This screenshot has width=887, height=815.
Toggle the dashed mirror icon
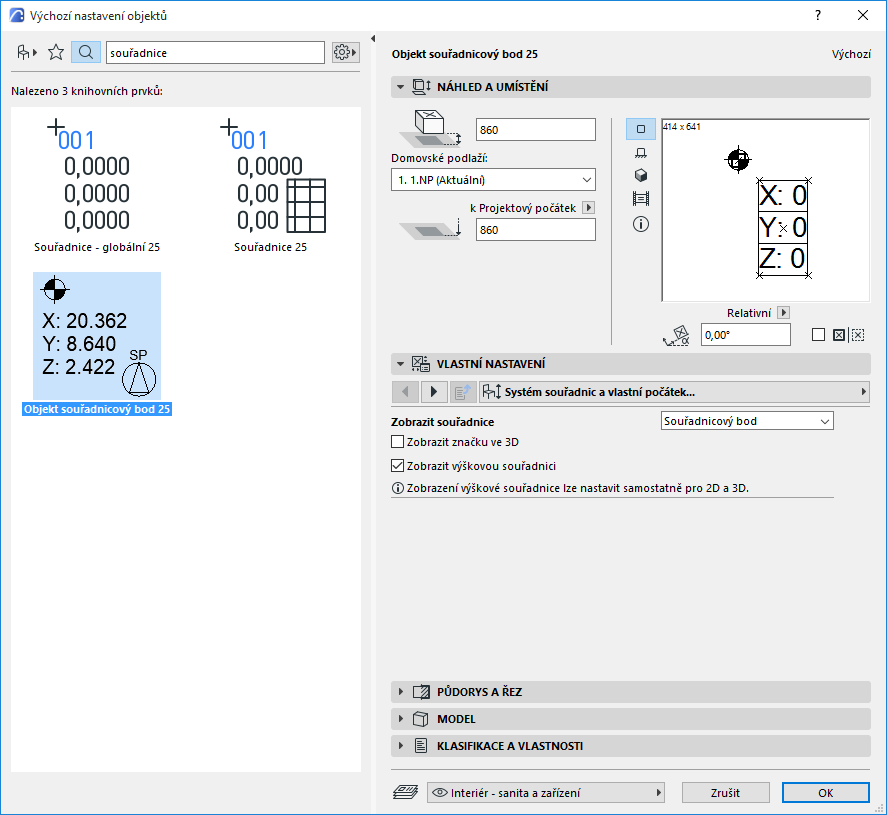[x=858, y=335]
